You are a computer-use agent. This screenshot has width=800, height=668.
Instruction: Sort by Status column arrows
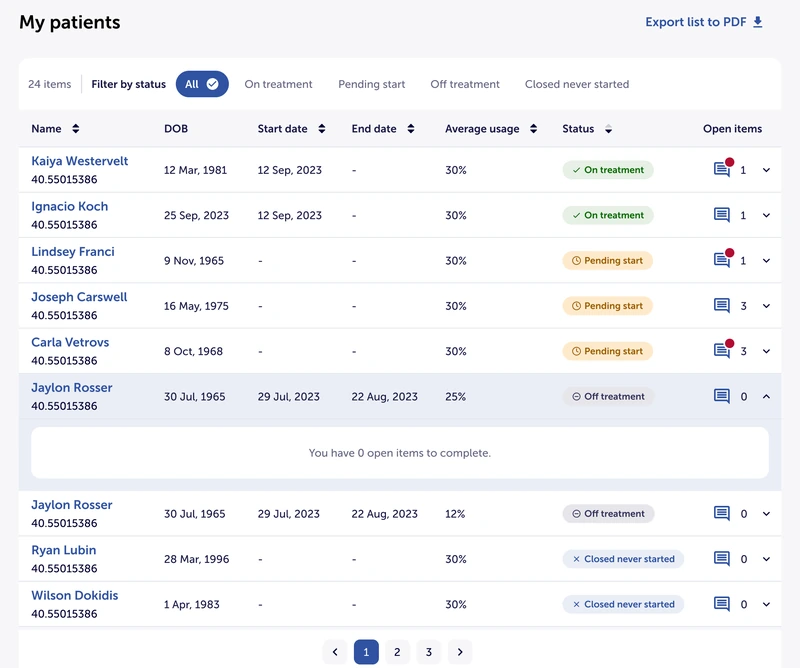608,129
